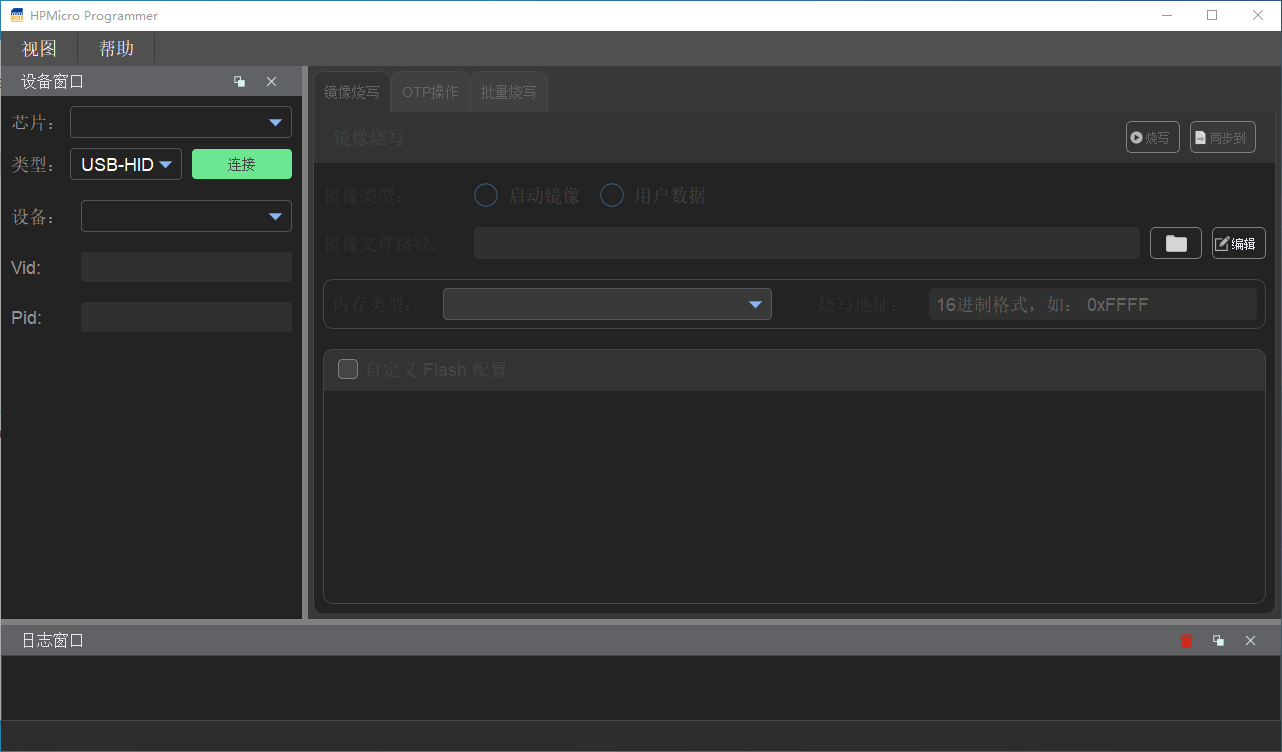1282x752 pixels.
Task: Open the 视图 menu
Action: pyautogui.click(x=40, y=49)
